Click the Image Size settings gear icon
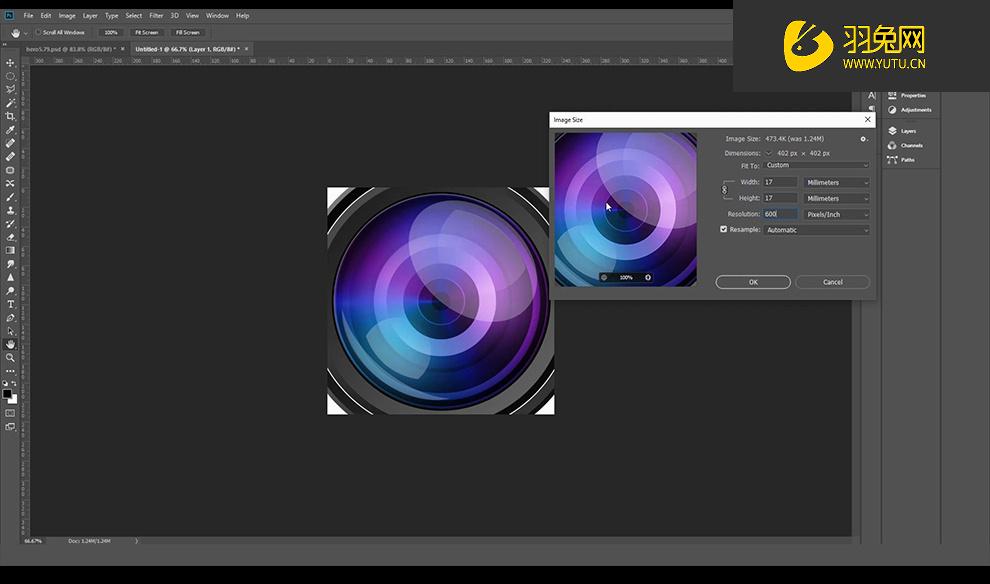Viewport: 990px width, 584px height. [864, 139]
